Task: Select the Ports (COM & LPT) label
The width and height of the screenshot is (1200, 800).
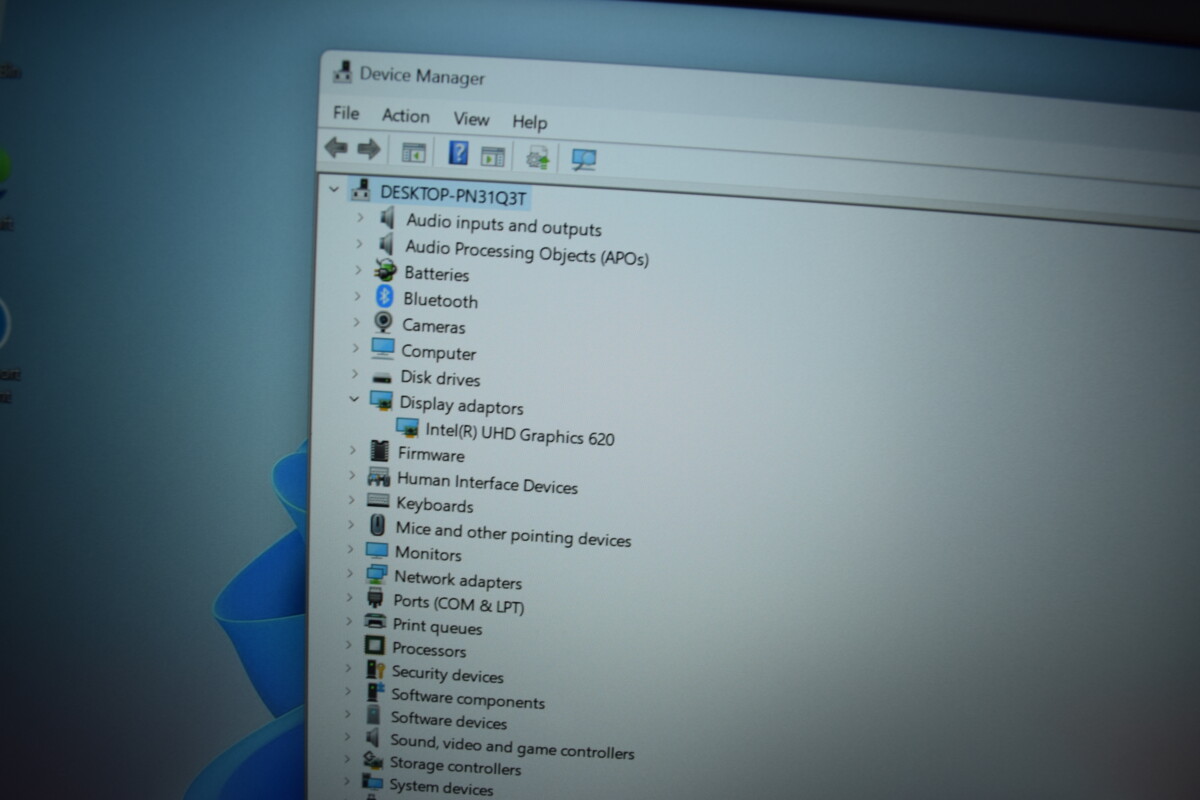Action: (x=458, y=603)
